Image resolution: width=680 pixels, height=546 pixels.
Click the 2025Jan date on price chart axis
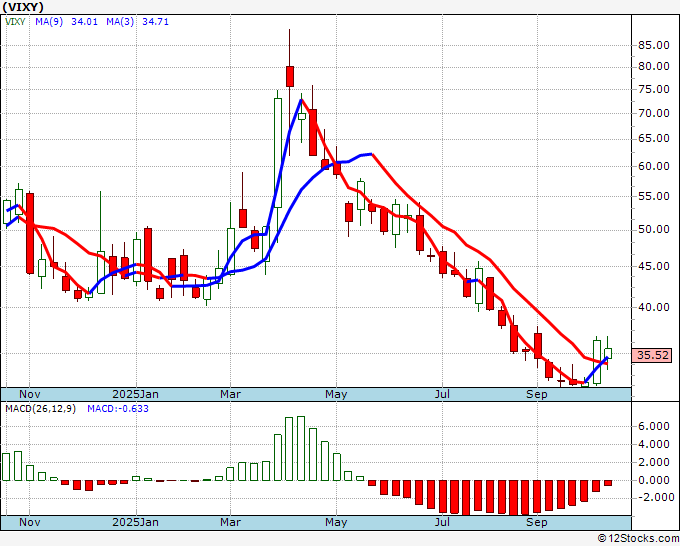(135, 394)
